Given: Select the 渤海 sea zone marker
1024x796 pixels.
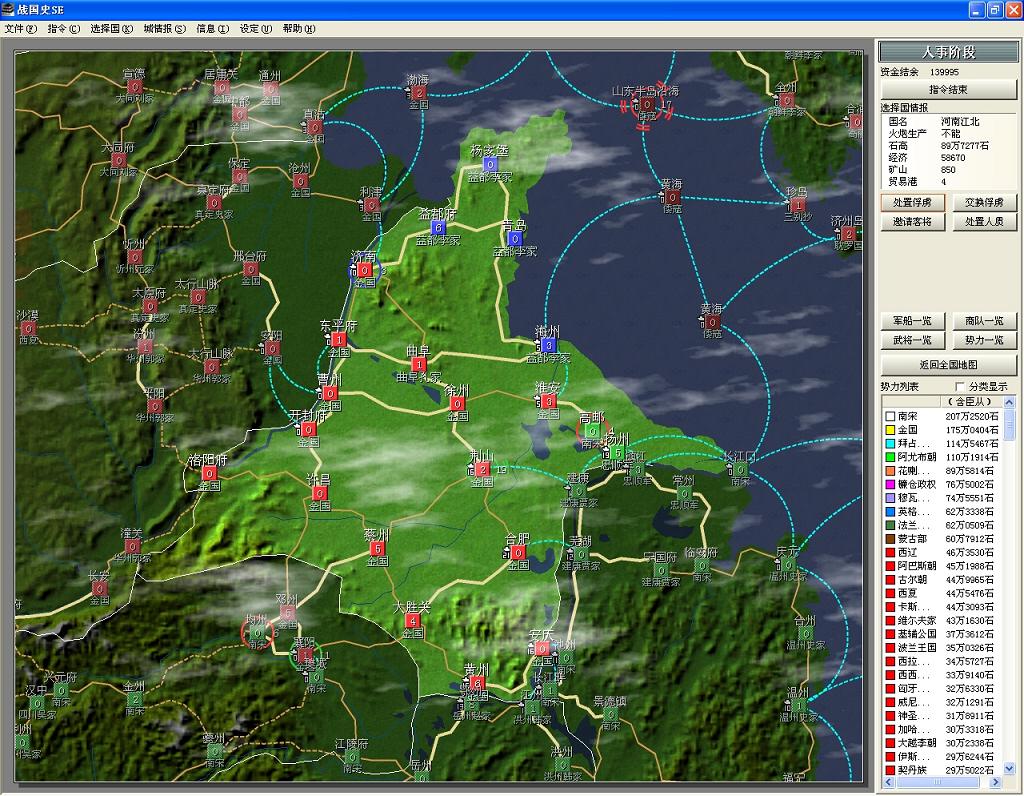Looking at the screenshot, I should 419,93.
